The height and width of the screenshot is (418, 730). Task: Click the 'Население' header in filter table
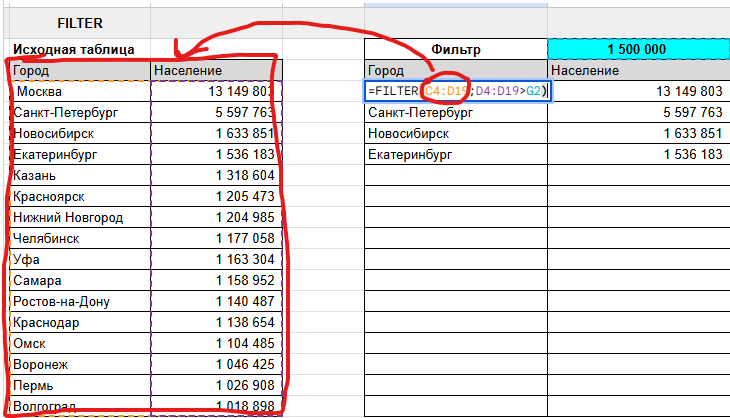click(638, 70)
